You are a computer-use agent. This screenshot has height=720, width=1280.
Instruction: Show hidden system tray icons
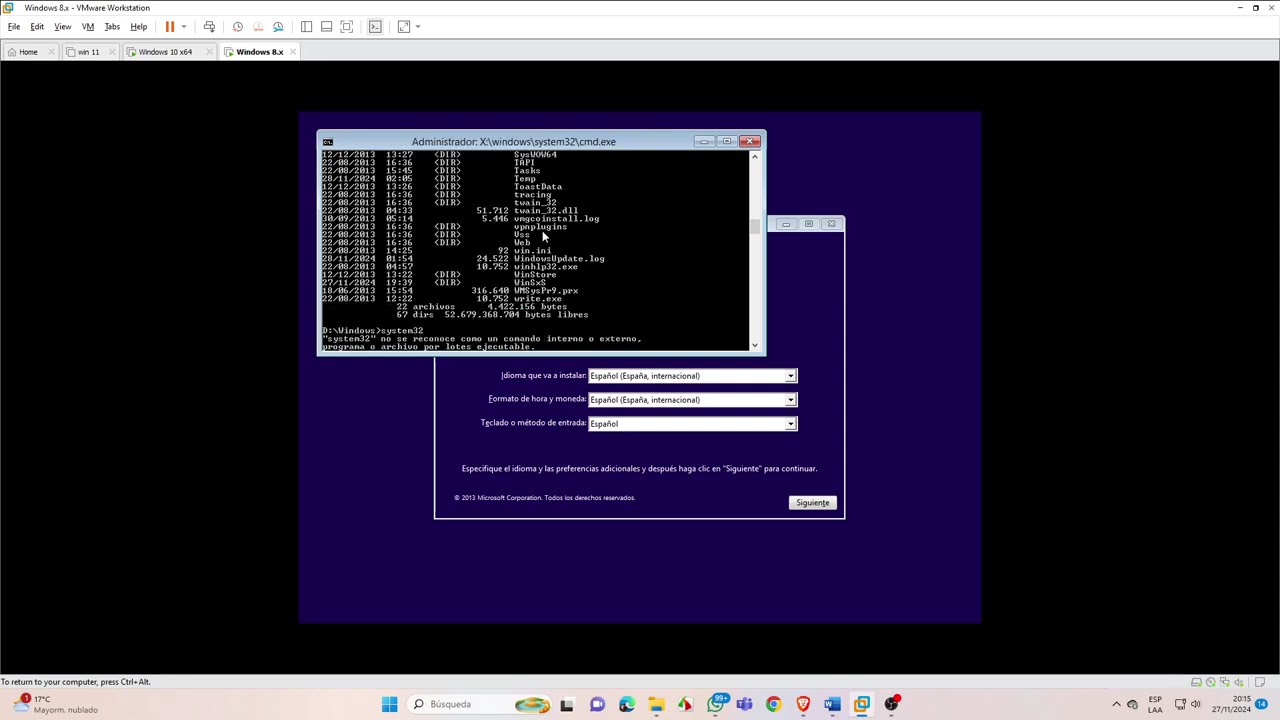[x=1117, y=704]
